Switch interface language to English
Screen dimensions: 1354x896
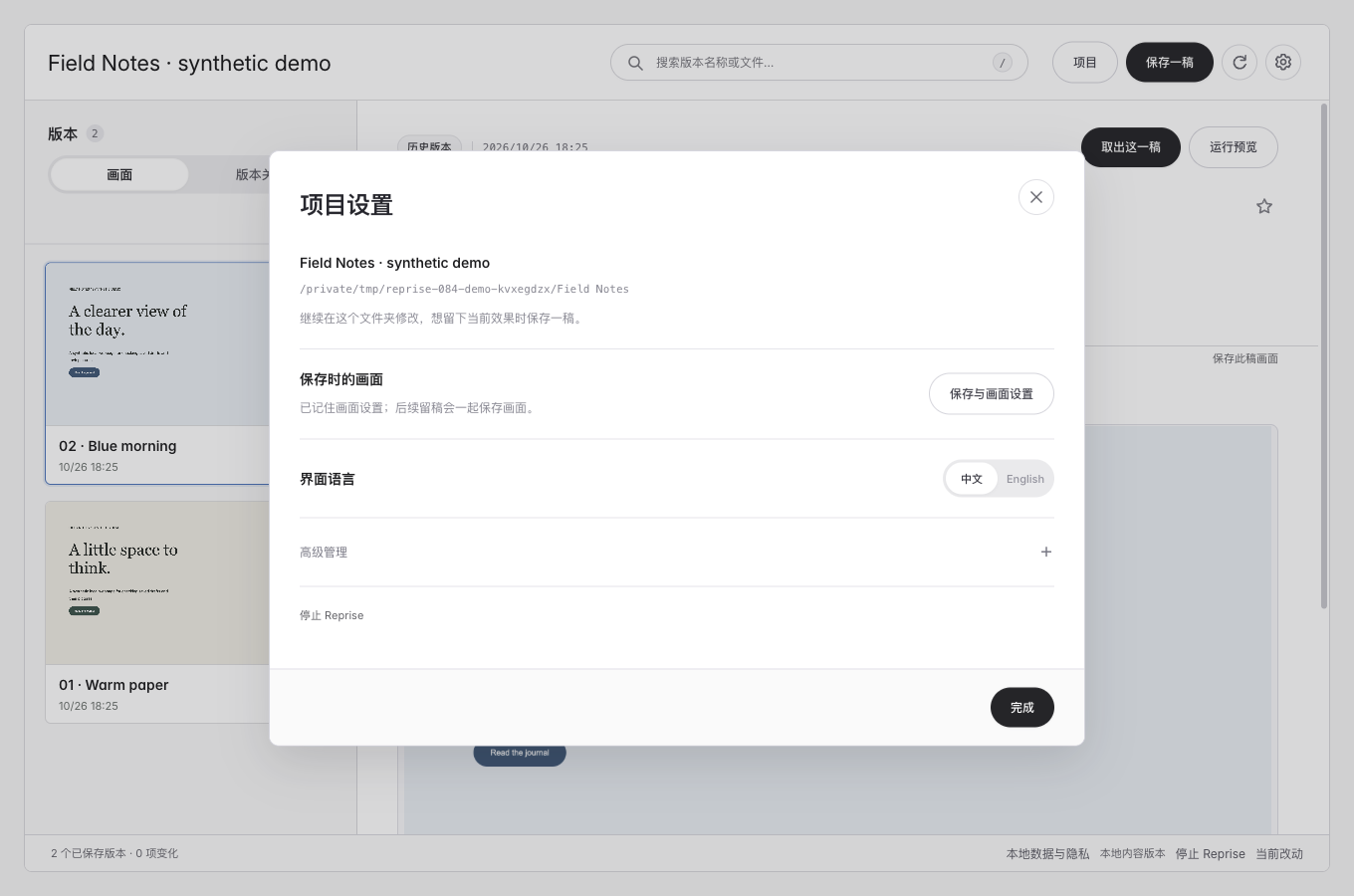1024,479
